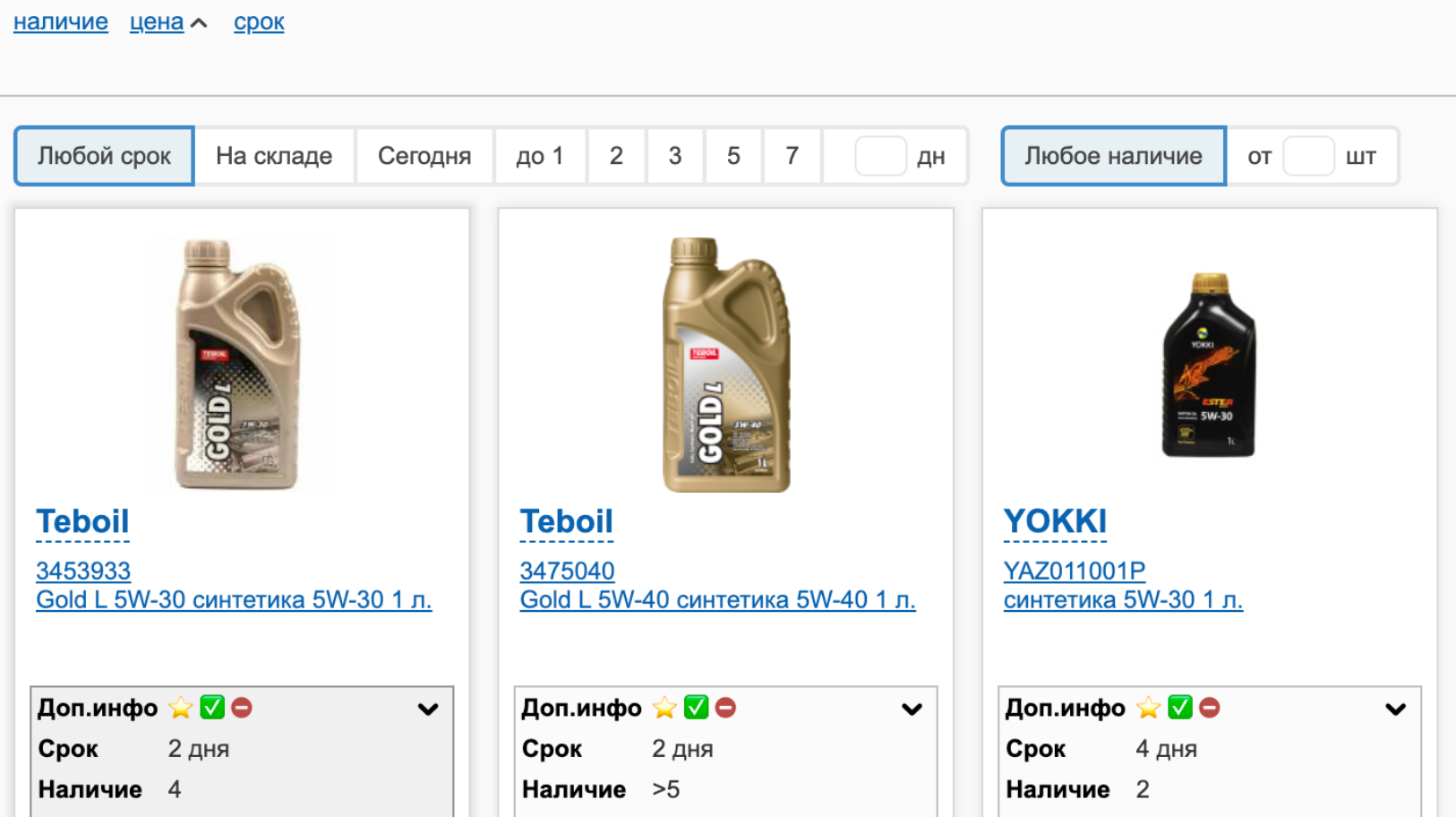Expand Доп.инфо on Teboil 5W-40 card
Image resolution: width=1456 pixels, height=817 pixels.
pos(912,709)
